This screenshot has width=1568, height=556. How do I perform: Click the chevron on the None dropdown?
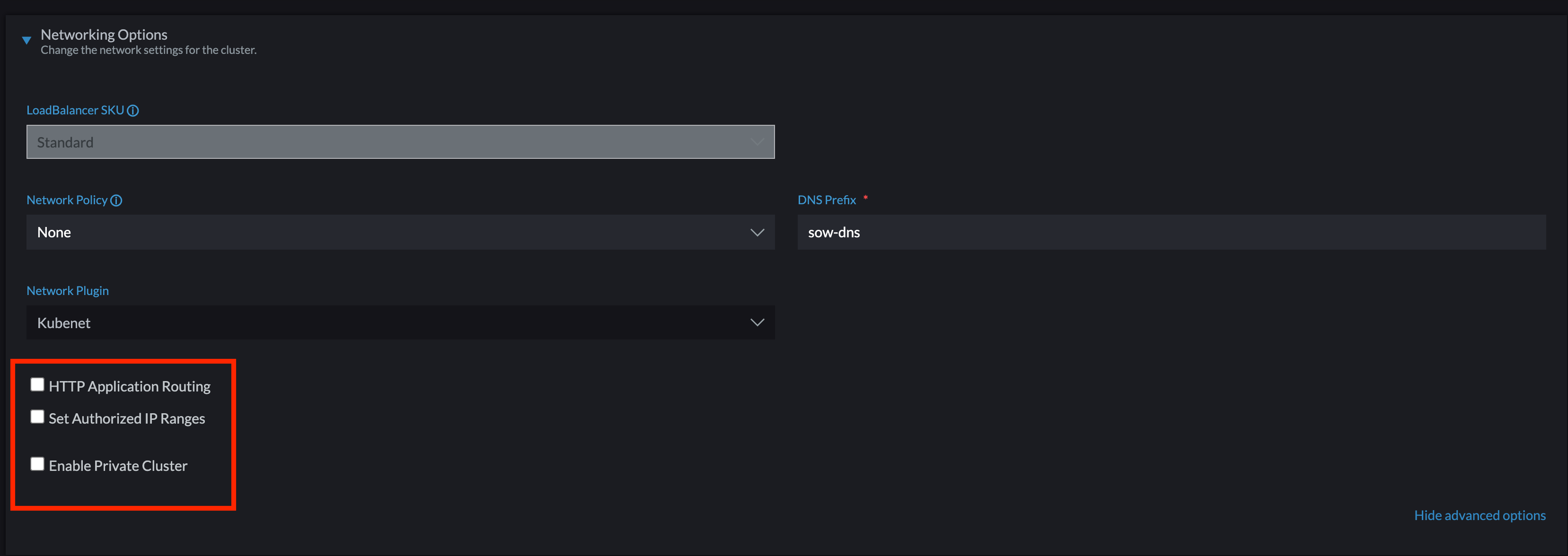tap(757, 232)
